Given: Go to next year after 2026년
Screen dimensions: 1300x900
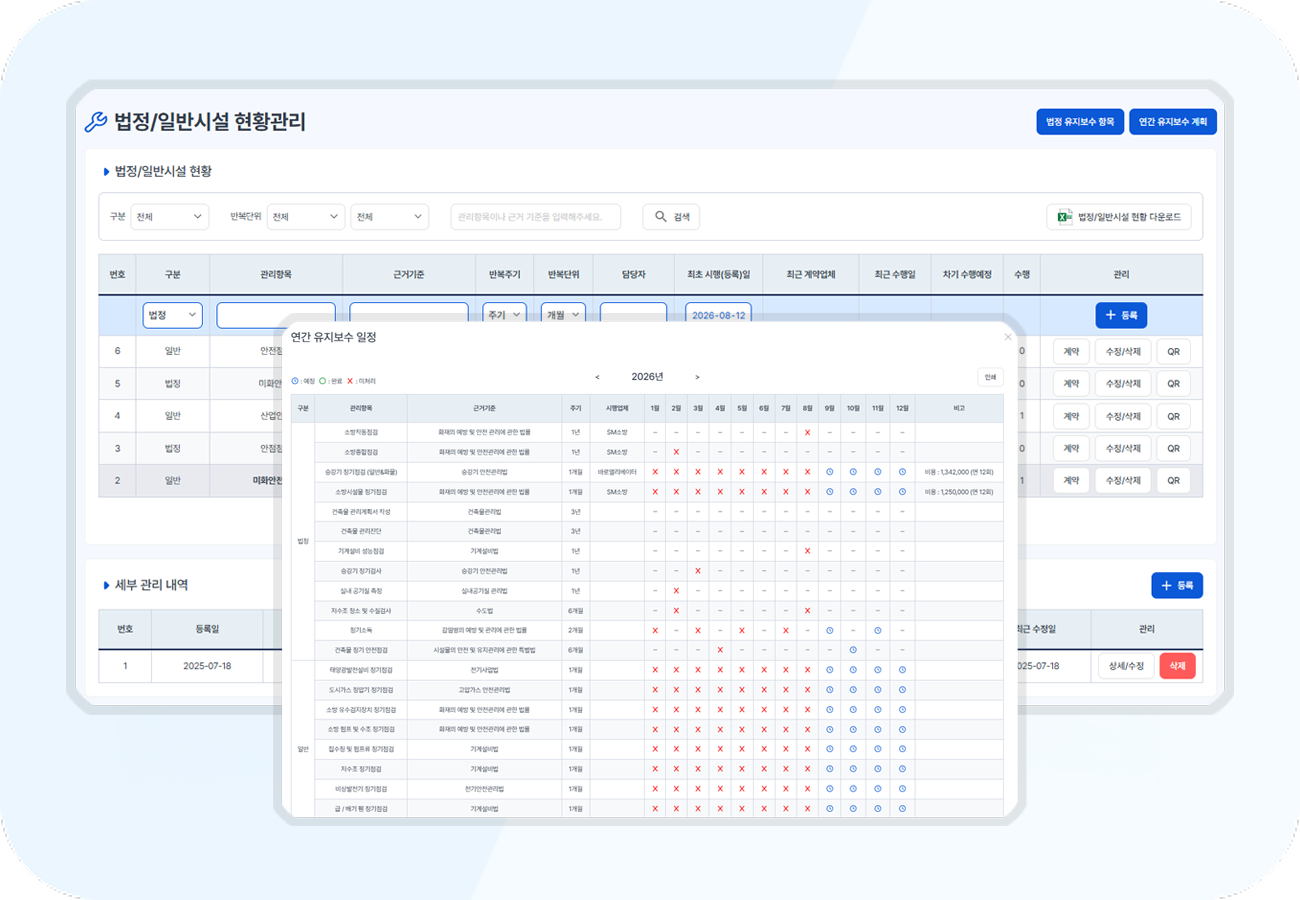Looking at the screenshot, I should point(697,377).
